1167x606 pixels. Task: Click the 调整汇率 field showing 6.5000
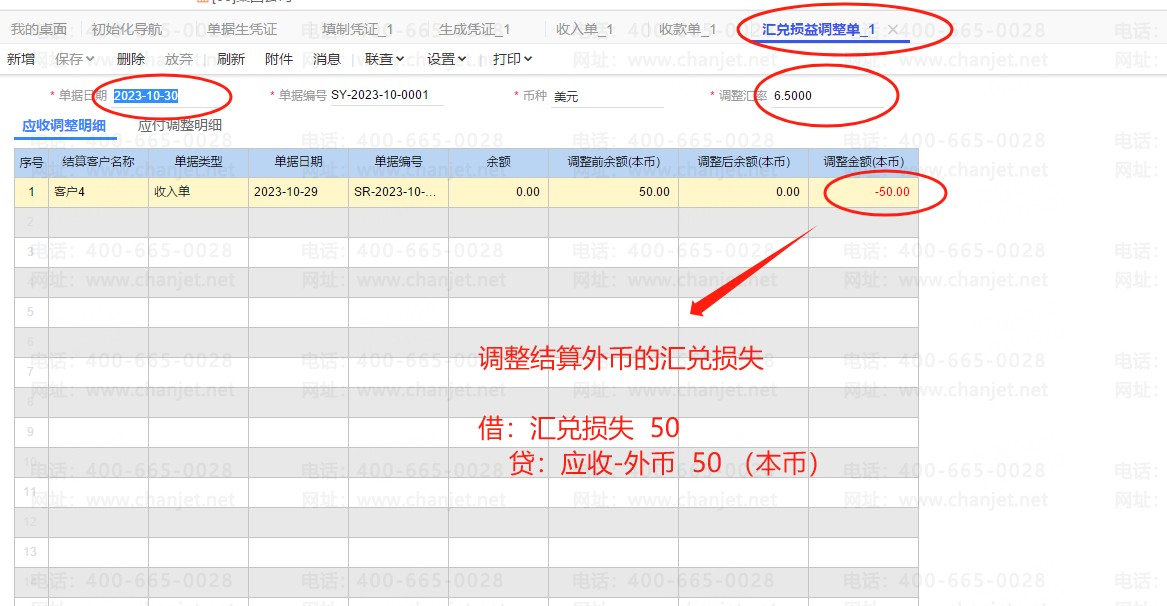[826, 95]
